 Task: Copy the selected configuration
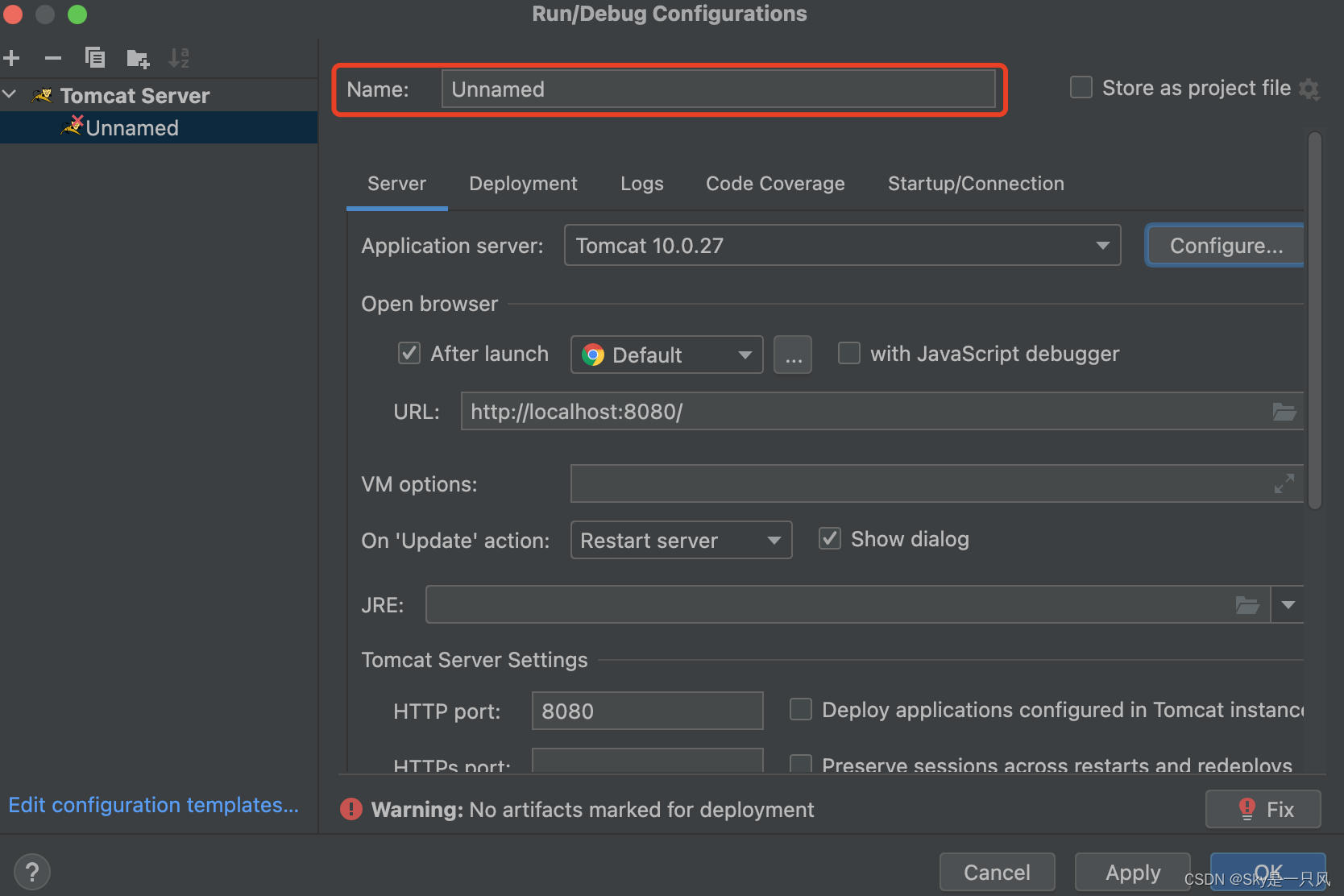95,58
